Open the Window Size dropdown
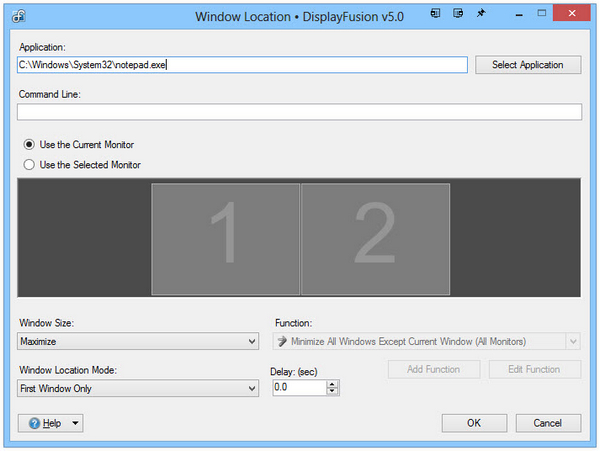 coord(138,341)
